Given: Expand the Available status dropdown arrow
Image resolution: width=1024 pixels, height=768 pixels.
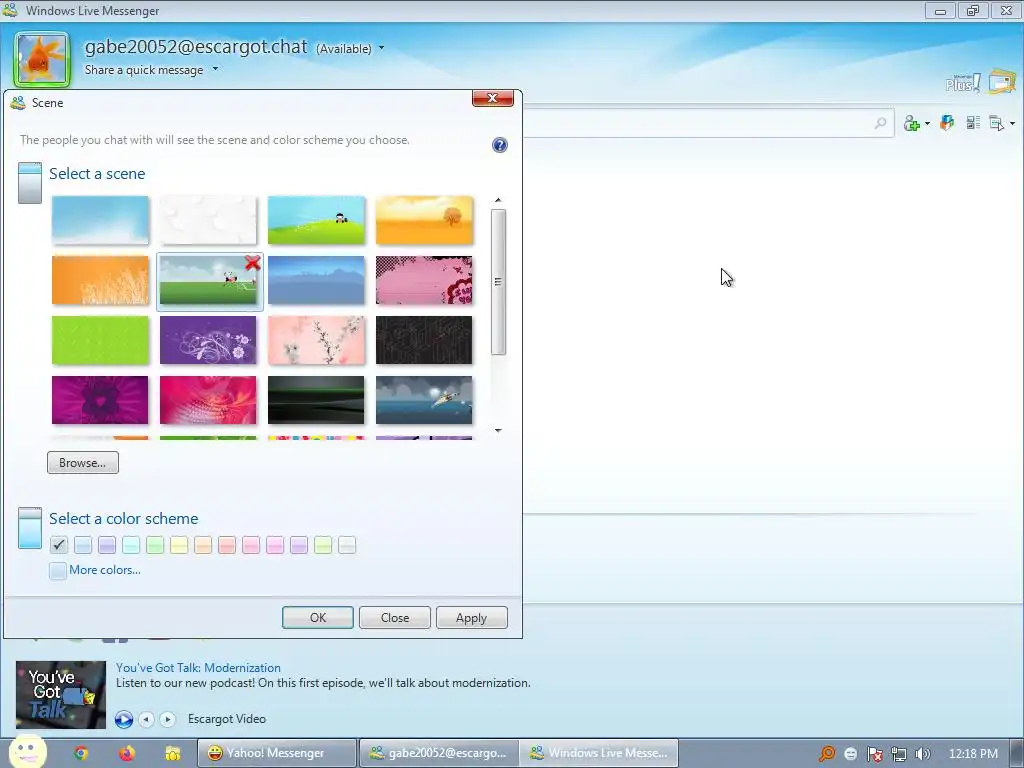Looking at the screenshot, I should 381,48.
